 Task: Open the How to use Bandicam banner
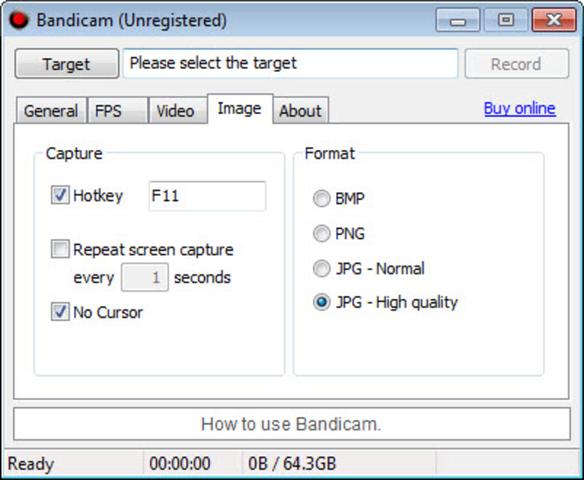click(292, 424)
